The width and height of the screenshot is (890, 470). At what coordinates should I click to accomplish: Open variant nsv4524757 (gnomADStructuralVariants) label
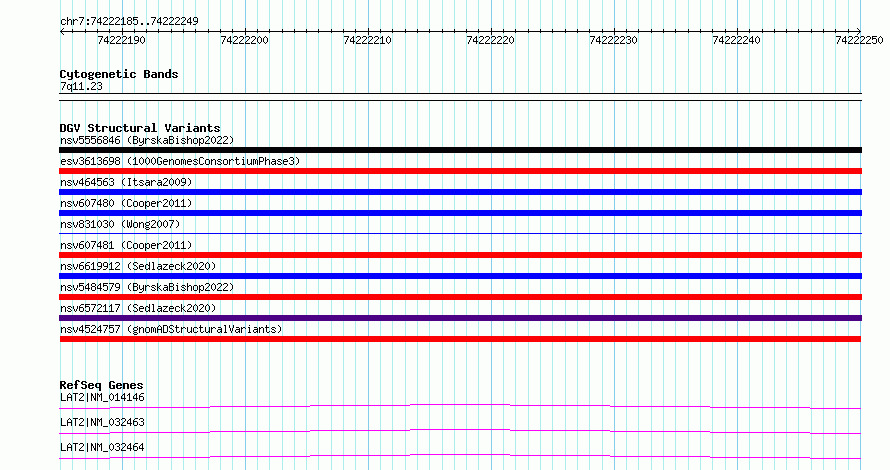[171, 329]
